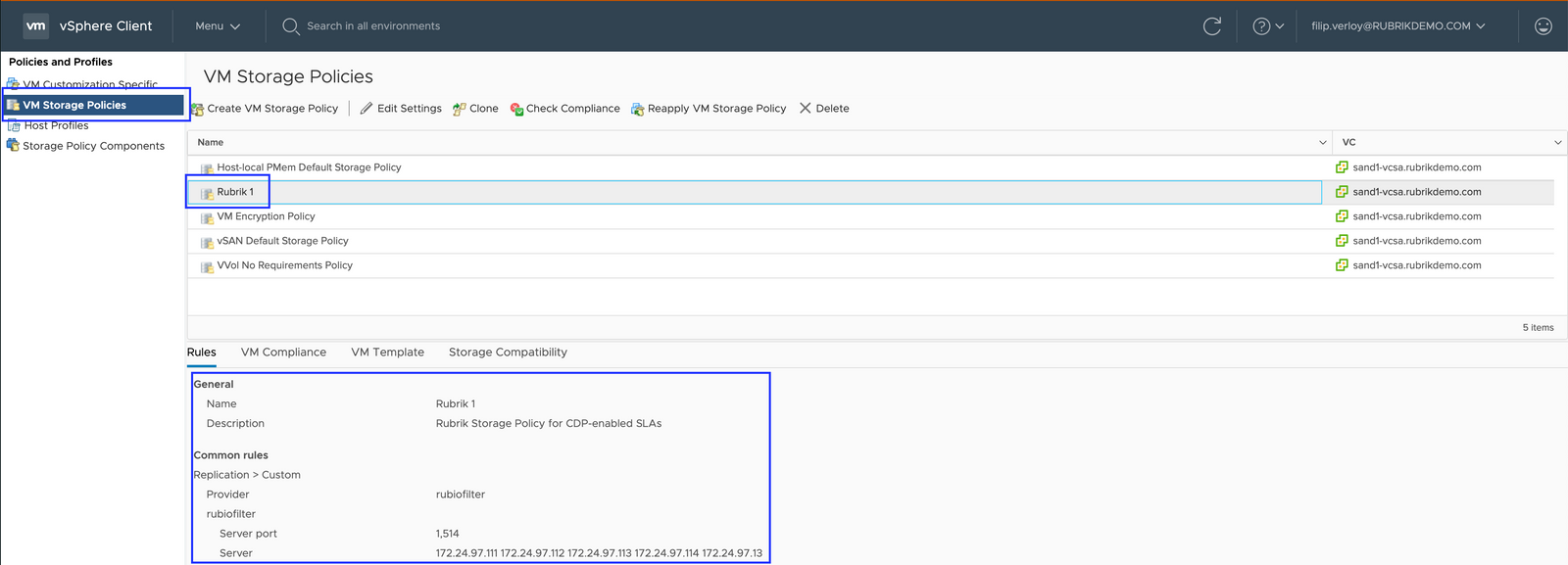Click the Check Compliance icon

click(516, 109)
